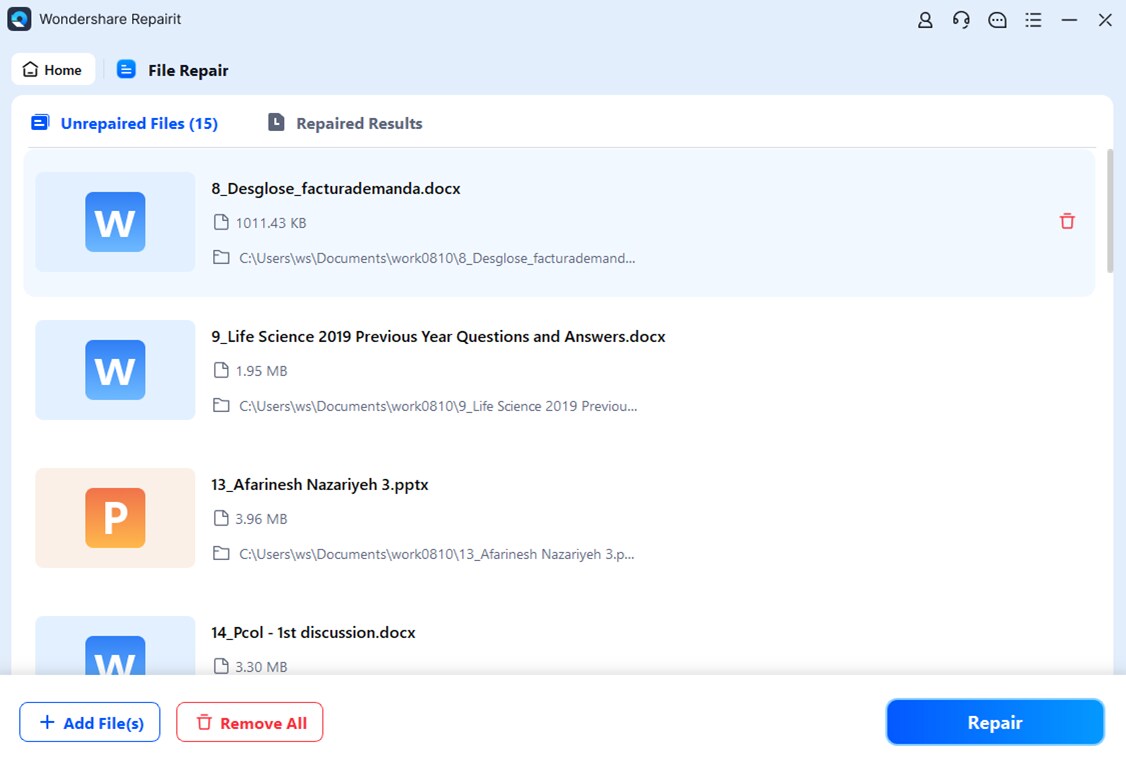Open the menu list icon
Screen dimensions: 1126x763
point(1033,19)
